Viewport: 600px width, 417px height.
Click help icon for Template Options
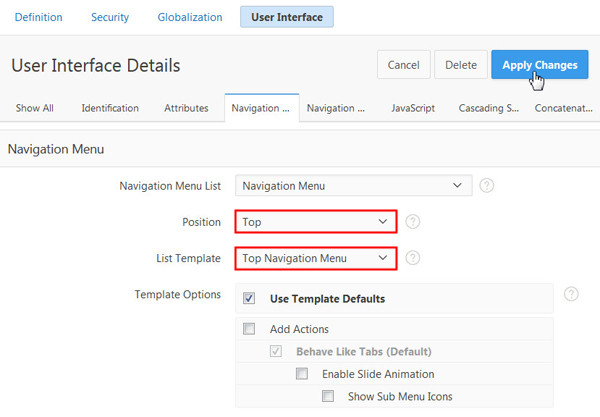click(x=571, y=294)
